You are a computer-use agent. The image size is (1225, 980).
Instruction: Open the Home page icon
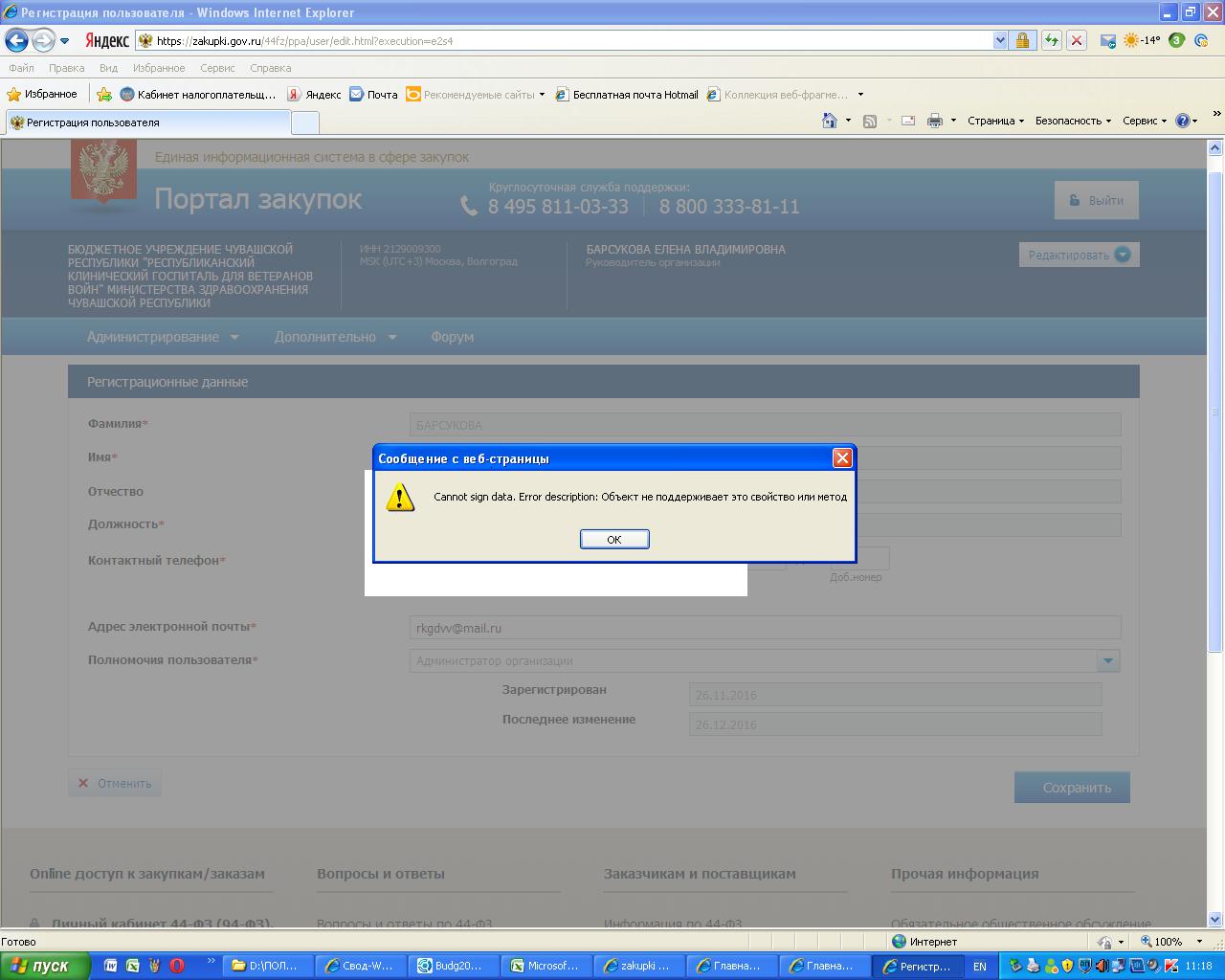pyautogui.click(x=830, y=121)
